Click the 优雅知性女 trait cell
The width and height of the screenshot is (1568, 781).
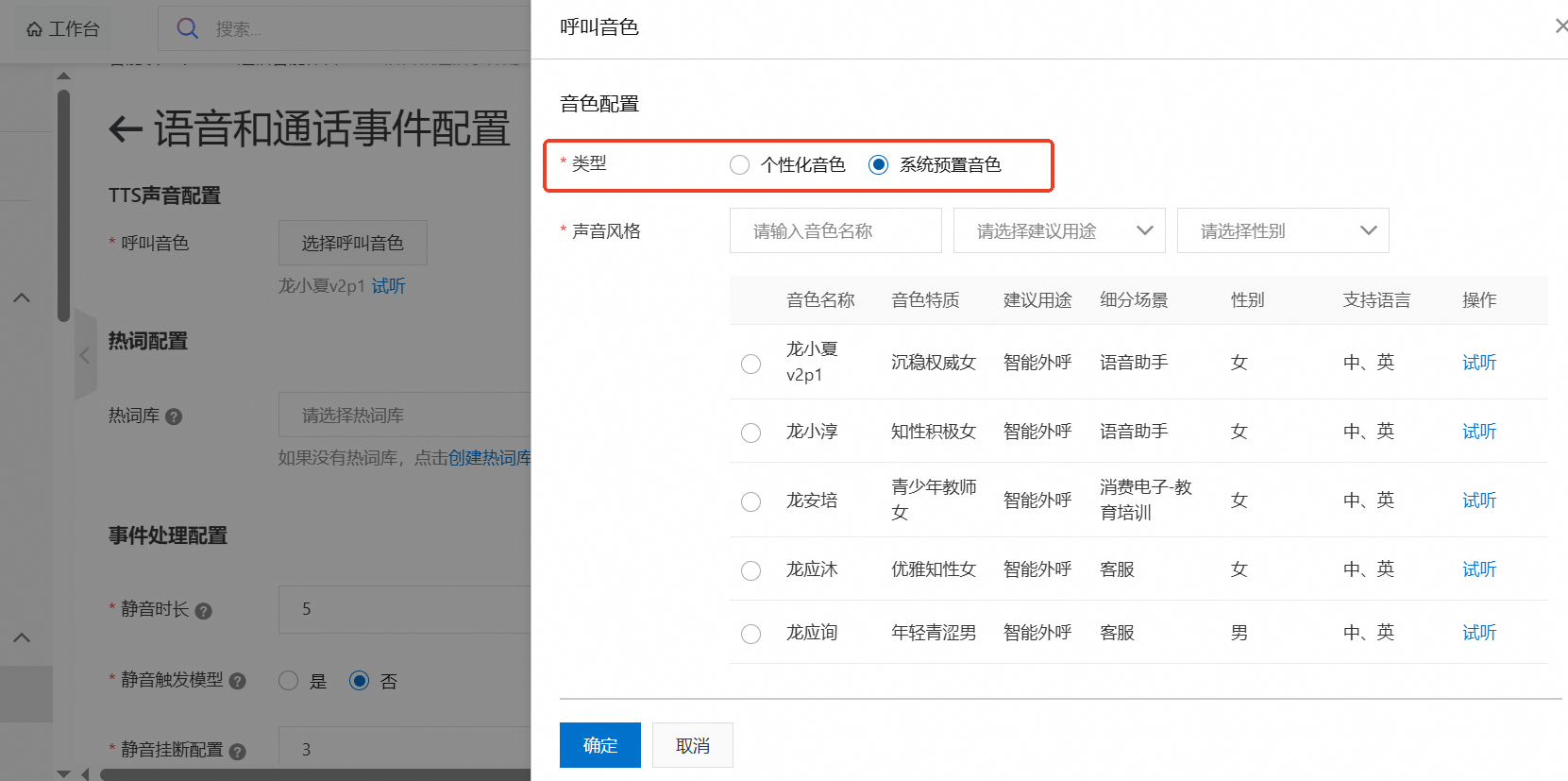[934, 569]
